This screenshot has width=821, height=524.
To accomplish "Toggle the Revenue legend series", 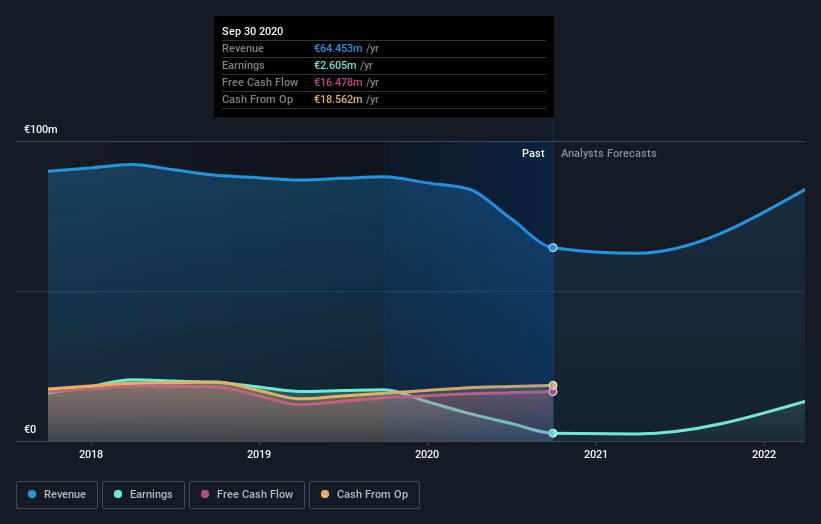I will coord(57,495).
